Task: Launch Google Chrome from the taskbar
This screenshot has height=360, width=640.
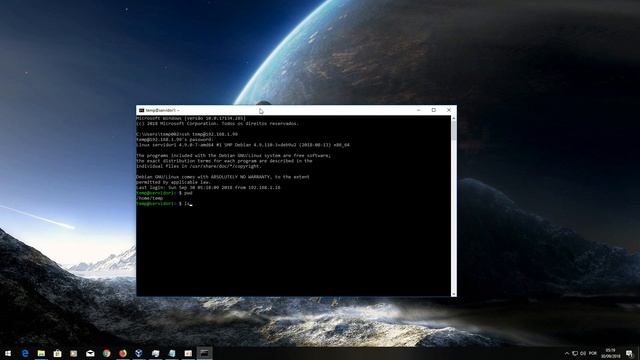Action: 107,353
